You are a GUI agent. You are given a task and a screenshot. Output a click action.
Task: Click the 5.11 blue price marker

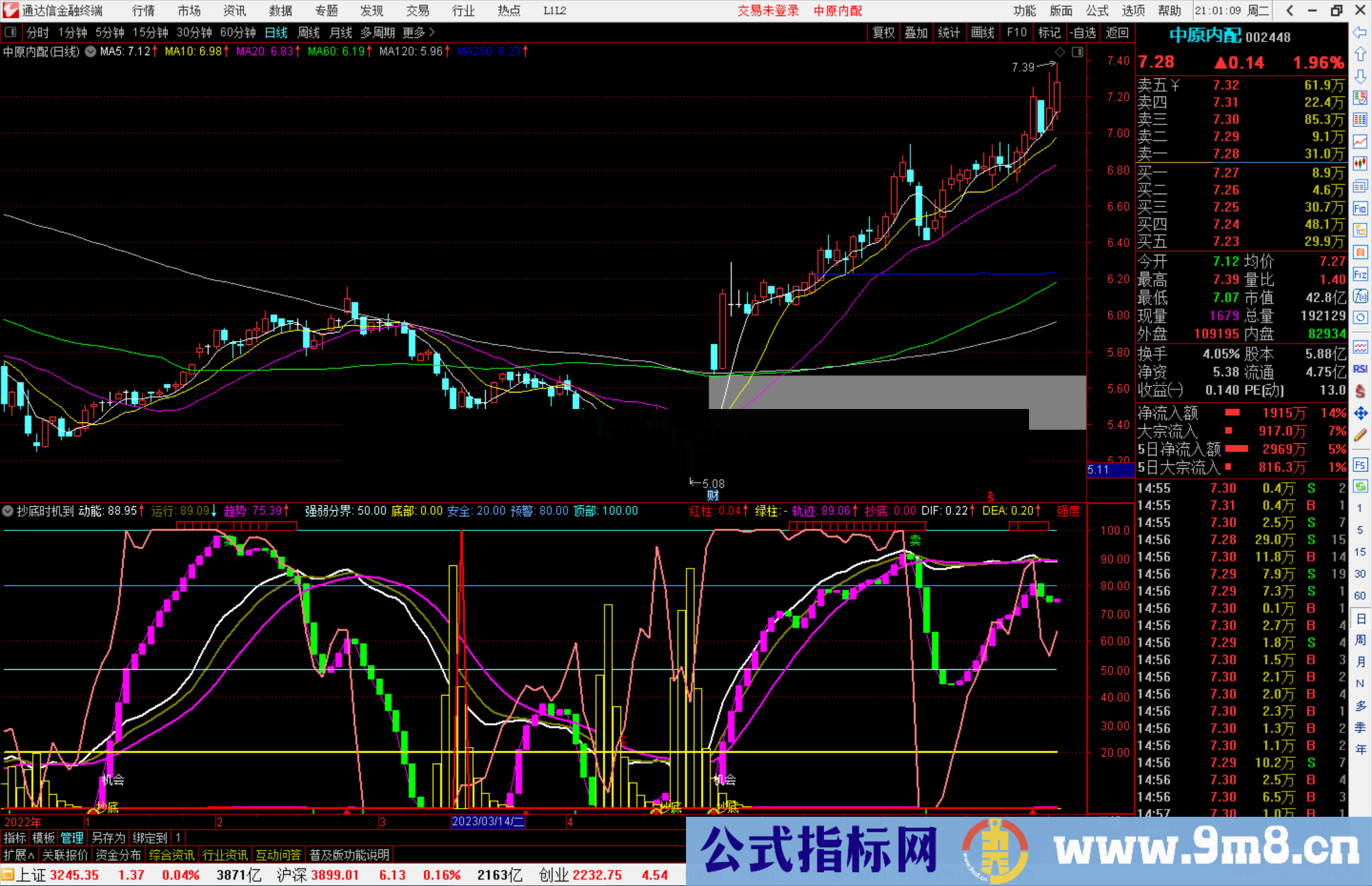coord(1110,469)
